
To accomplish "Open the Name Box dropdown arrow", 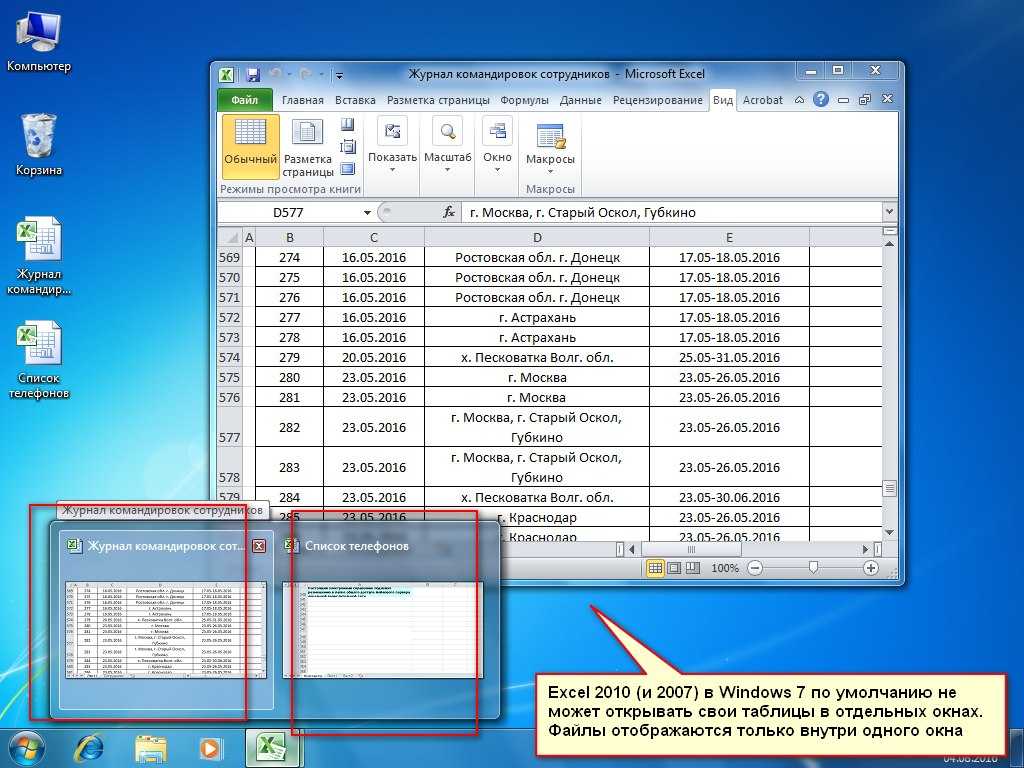I will 367,213.
